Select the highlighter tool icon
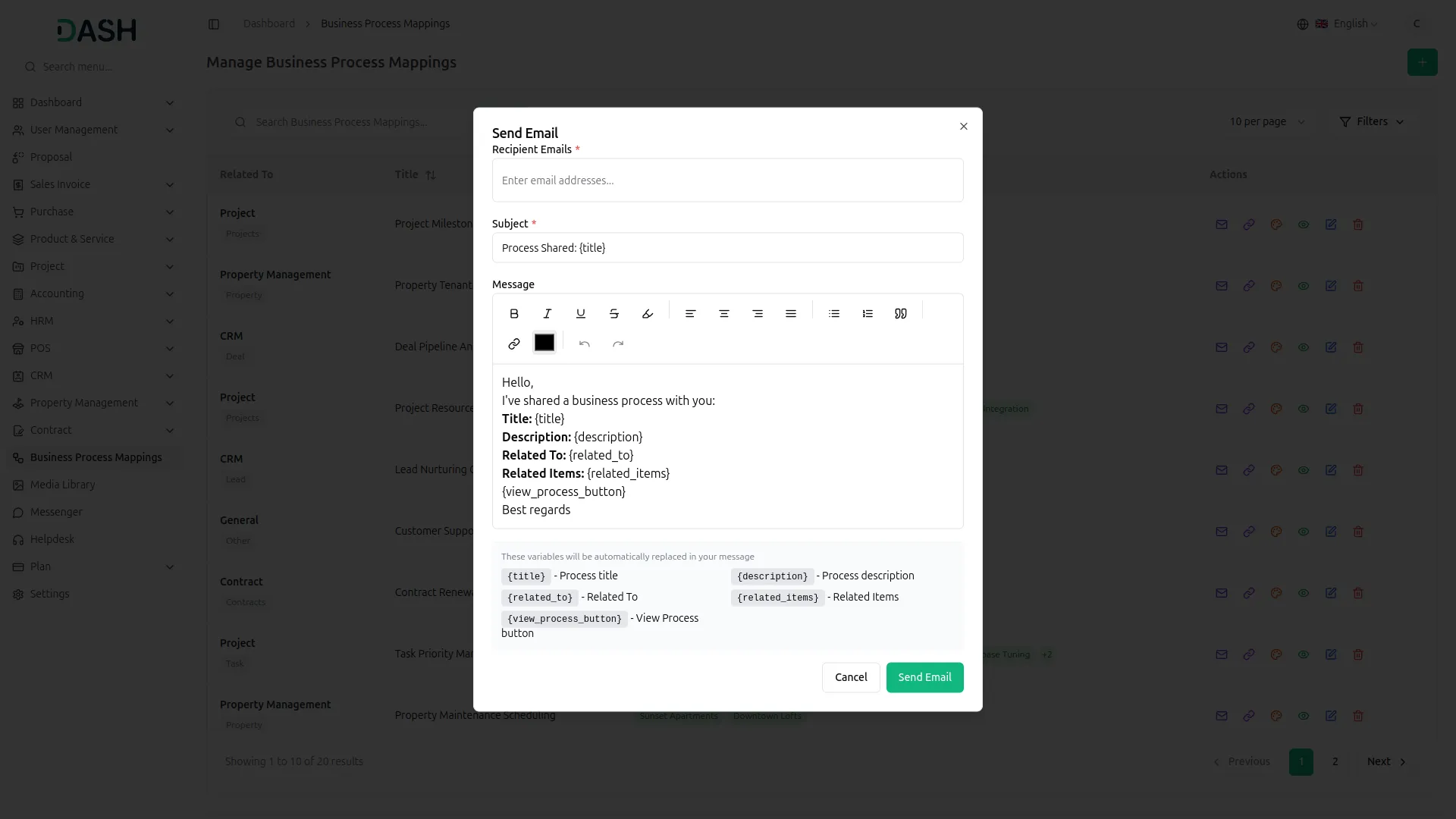Viewport: 1456px width, 819px height. [x=648, y=314]
